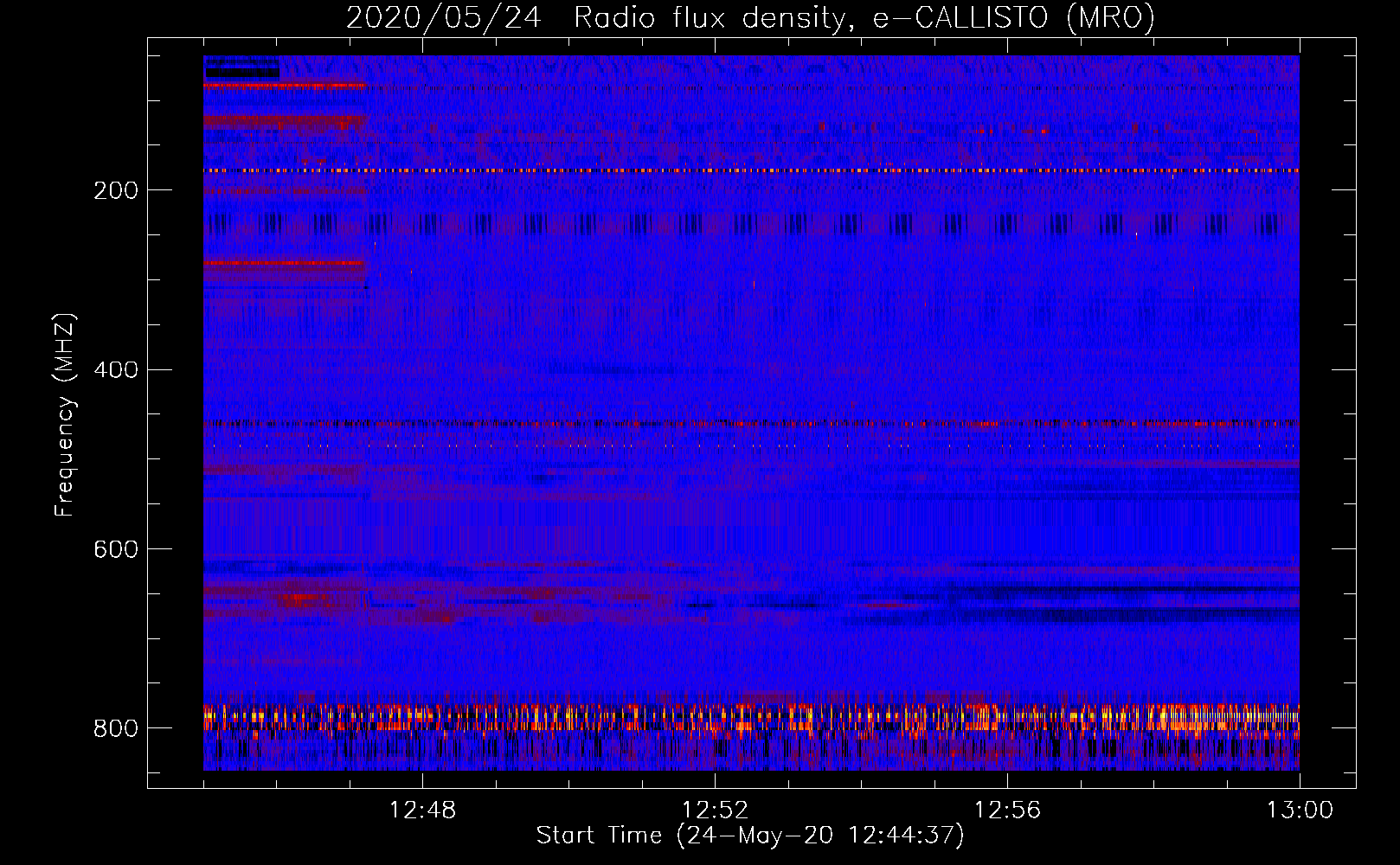
Task: Click the 400 frequency tick label
Action: pyautogui.click(x=116, y=370)
